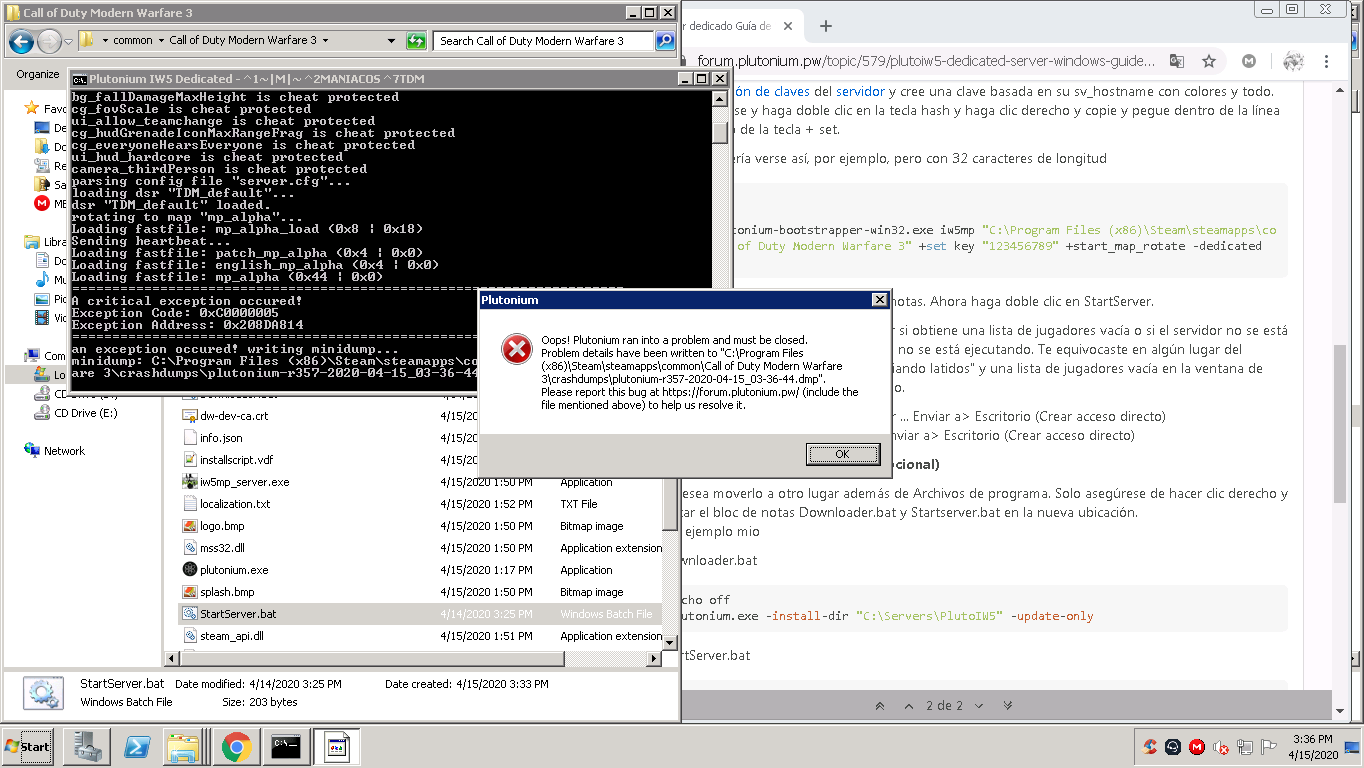Viewport: 1364px width, 768px height.
Task: Open recent locations dropdown beside Explorer forward arrow
Action: [x=68, y=41]
